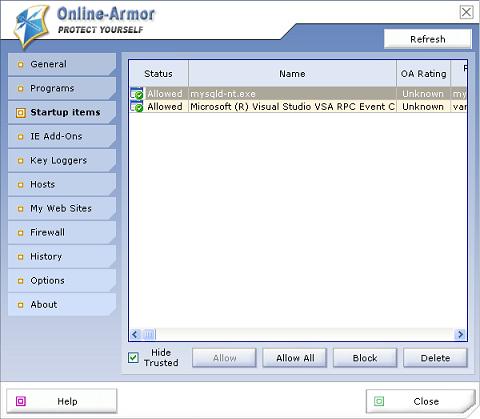Click the Unknown rating of mysqld-nt.exe

pos(423,94)
